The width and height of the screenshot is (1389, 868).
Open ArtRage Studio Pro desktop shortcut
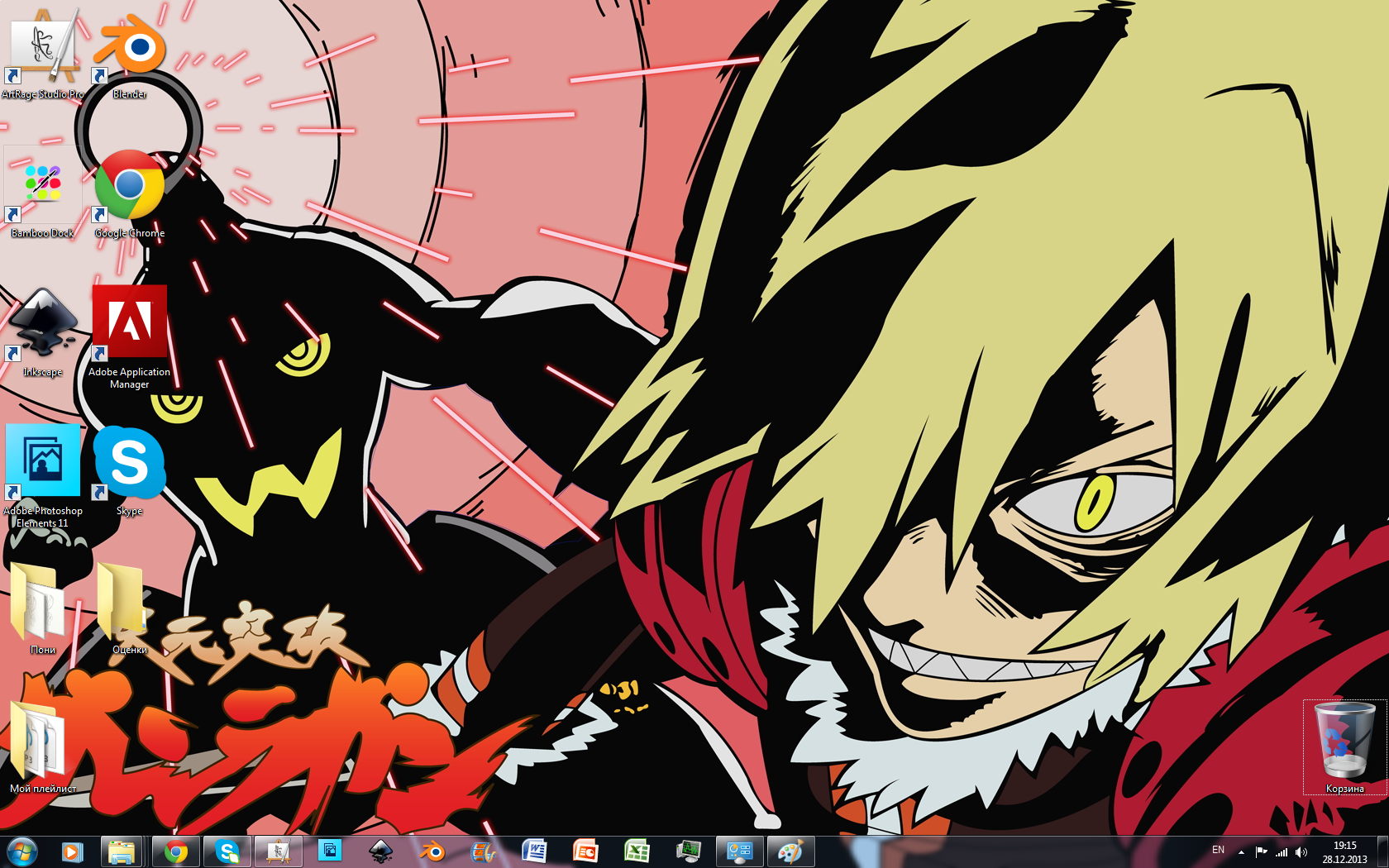click(43, 54)
